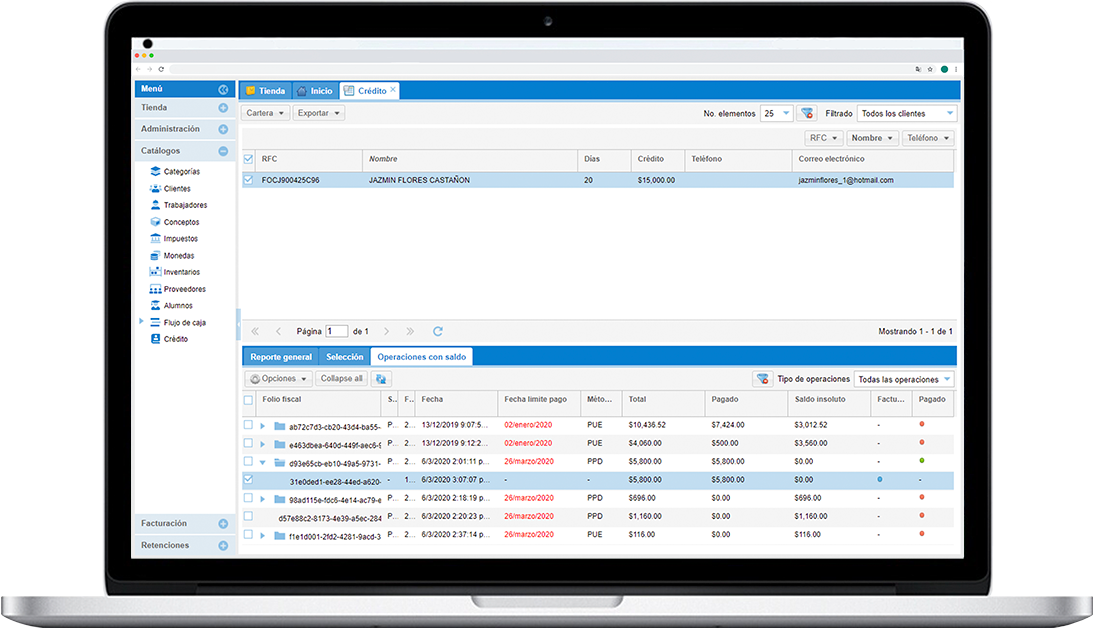This screenshot has width=1094, height=628.
Task: Switch to the Reporte general tab
Action: coord(281,357)
